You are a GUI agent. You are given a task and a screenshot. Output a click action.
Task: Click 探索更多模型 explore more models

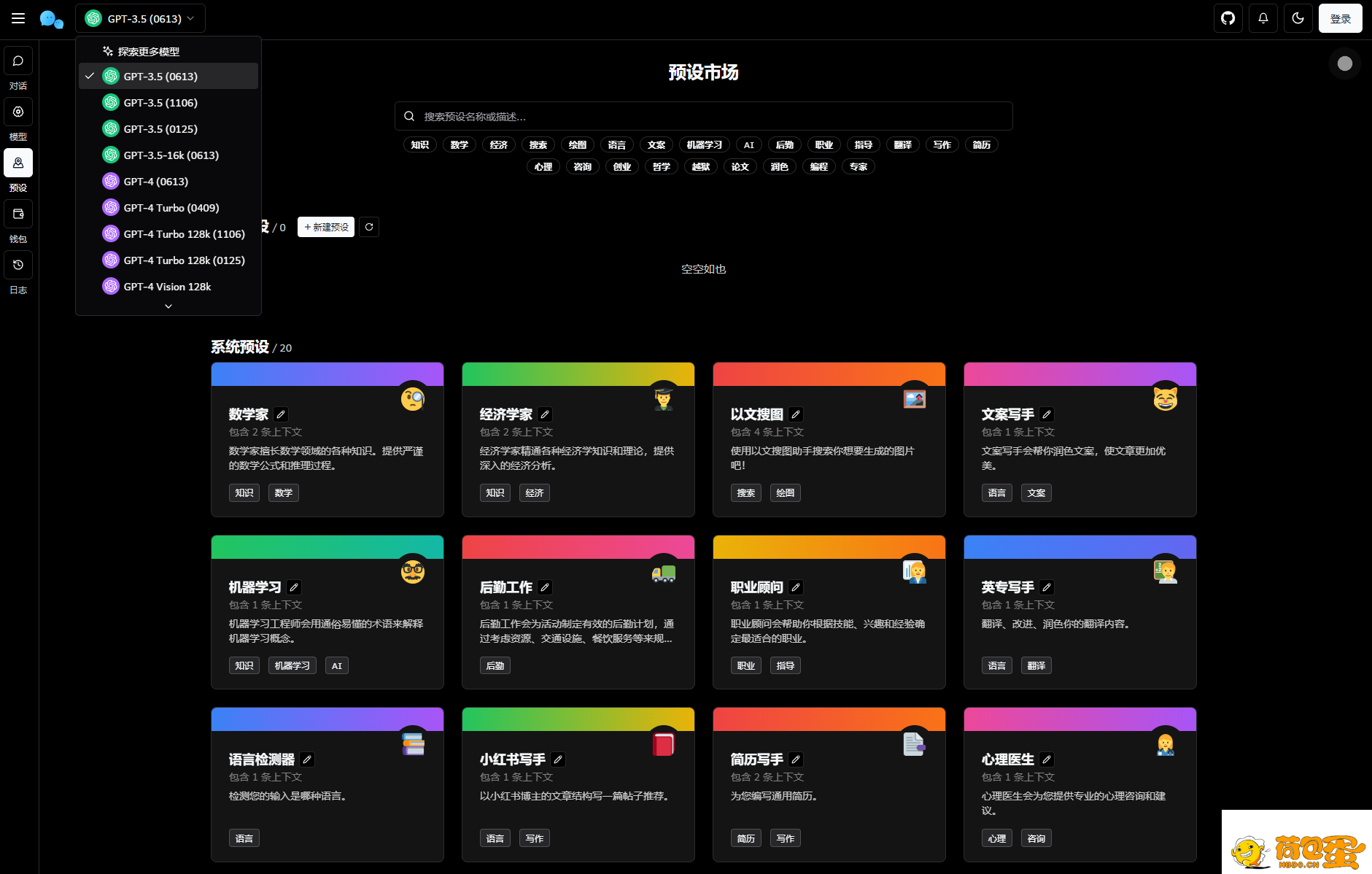168,51
